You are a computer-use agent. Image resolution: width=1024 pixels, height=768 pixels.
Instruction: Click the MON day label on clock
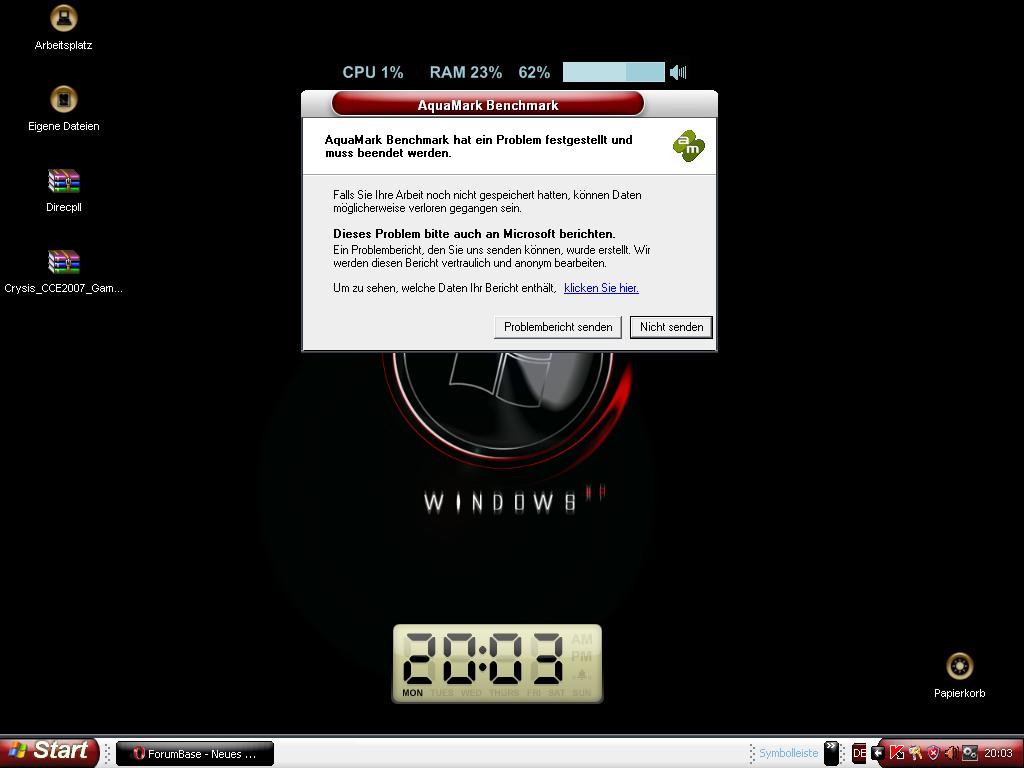(x=412, y=692)
